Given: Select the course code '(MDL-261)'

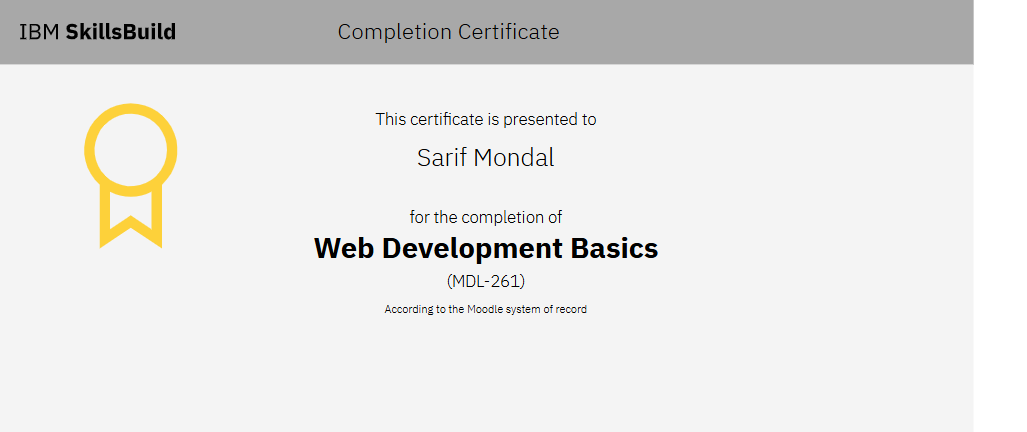Looking at the screenshot, I should [x=486, y=281].
